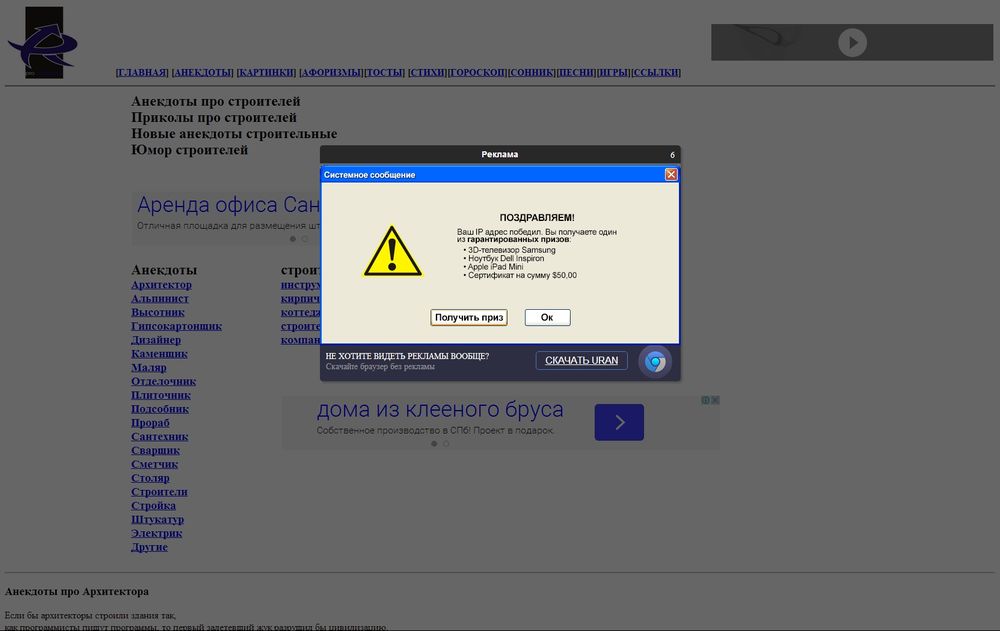The image size is (1000, 631).
Task: Click the Анекдоты про строителей heading
Action: click(216, 101)
